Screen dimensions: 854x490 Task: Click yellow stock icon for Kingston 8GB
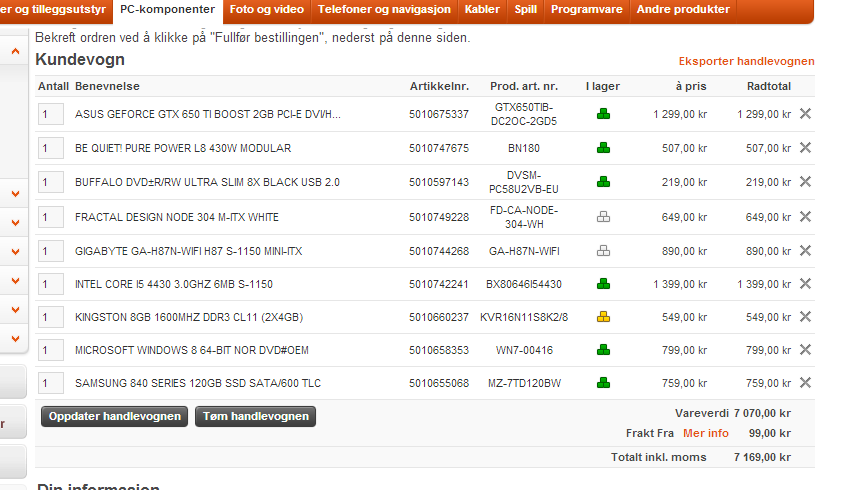coord(603,317)
